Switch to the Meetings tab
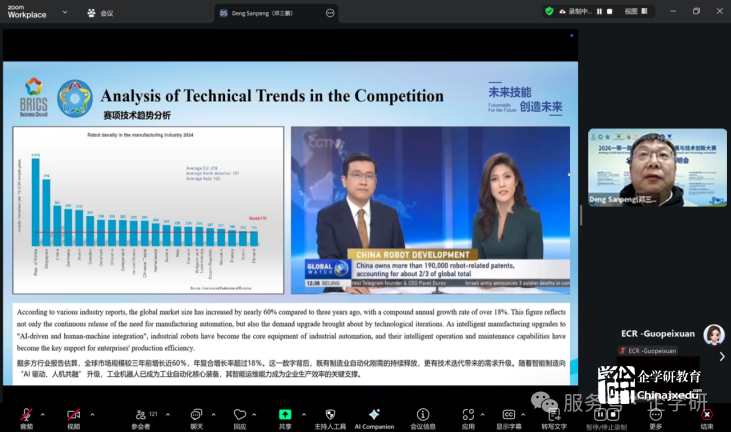Viewport: 731px width, 432px height. point(99,13)
